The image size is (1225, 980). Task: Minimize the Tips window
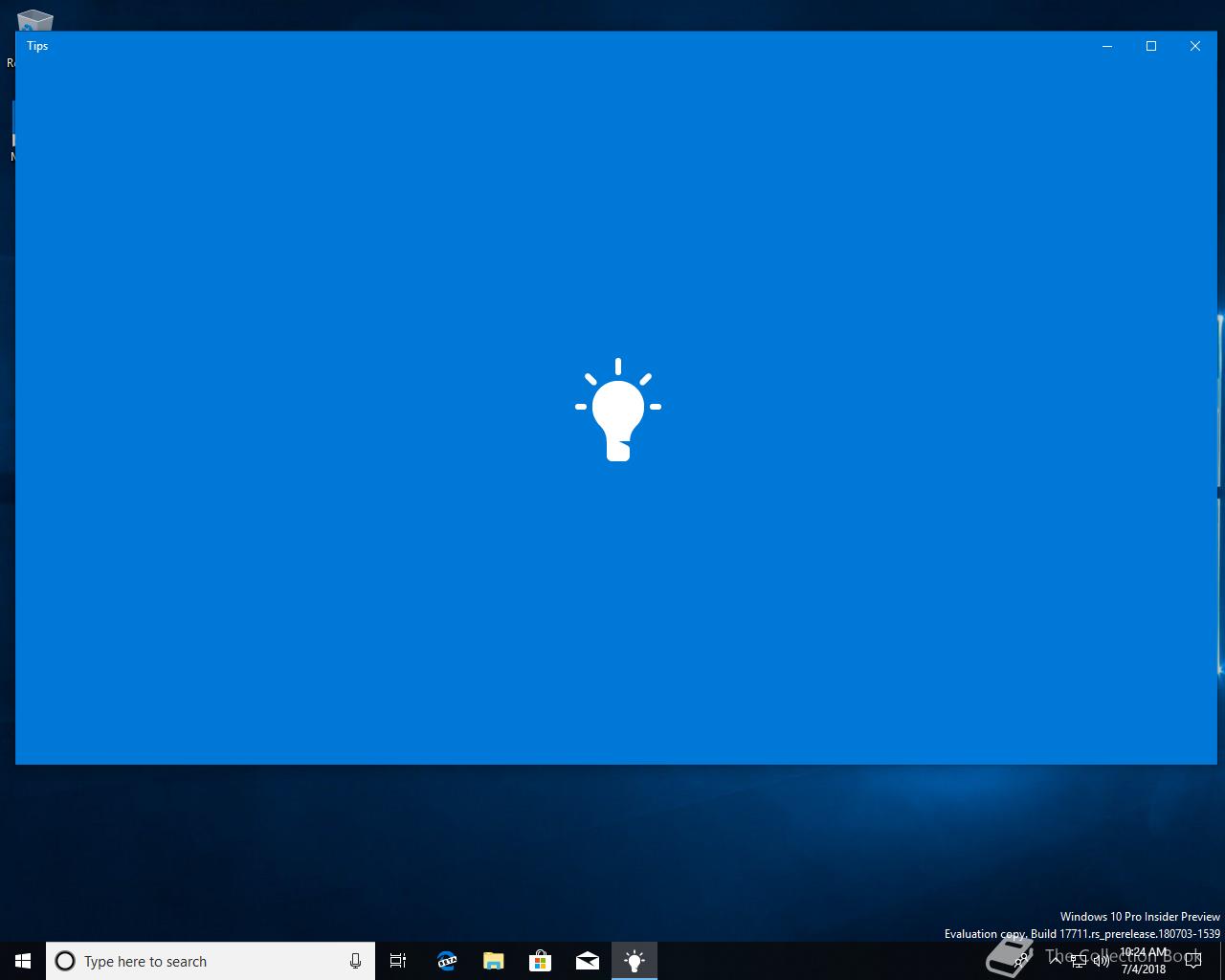(x=1107, y=46)
